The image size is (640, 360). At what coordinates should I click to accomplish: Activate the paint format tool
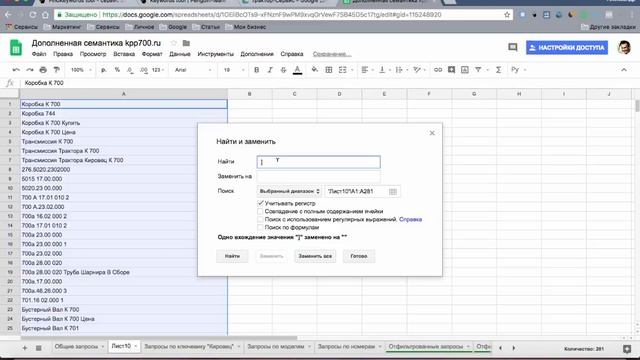(57, 70)
